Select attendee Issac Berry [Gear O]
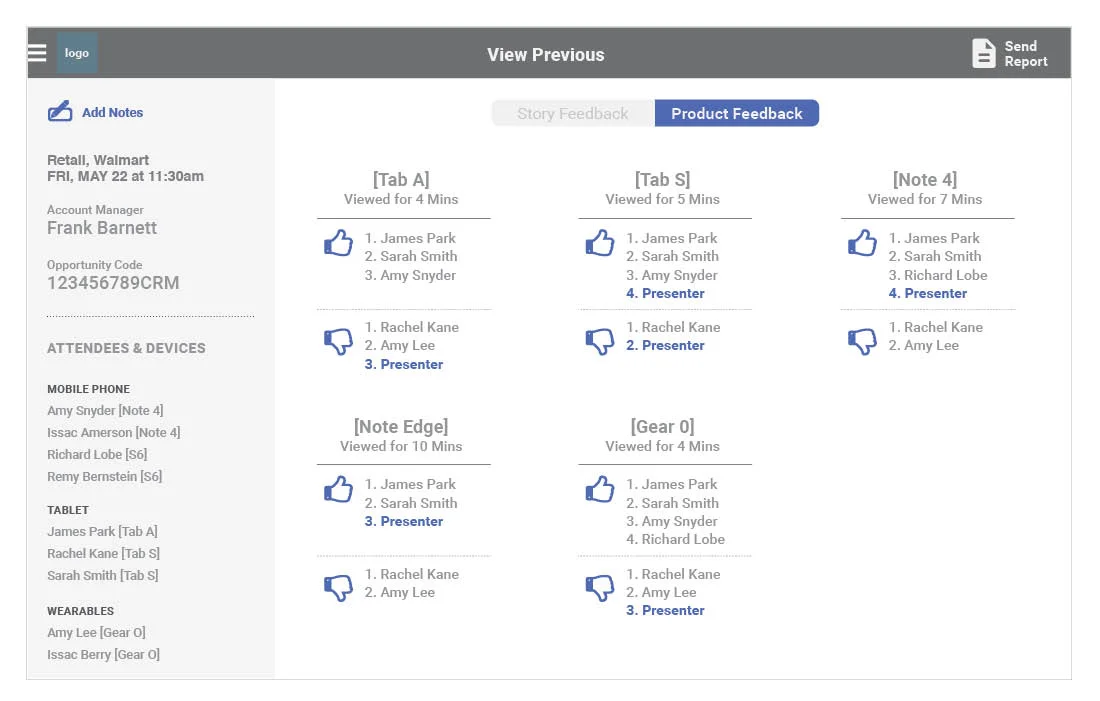 pyautogui.click(x=103, y=655)
